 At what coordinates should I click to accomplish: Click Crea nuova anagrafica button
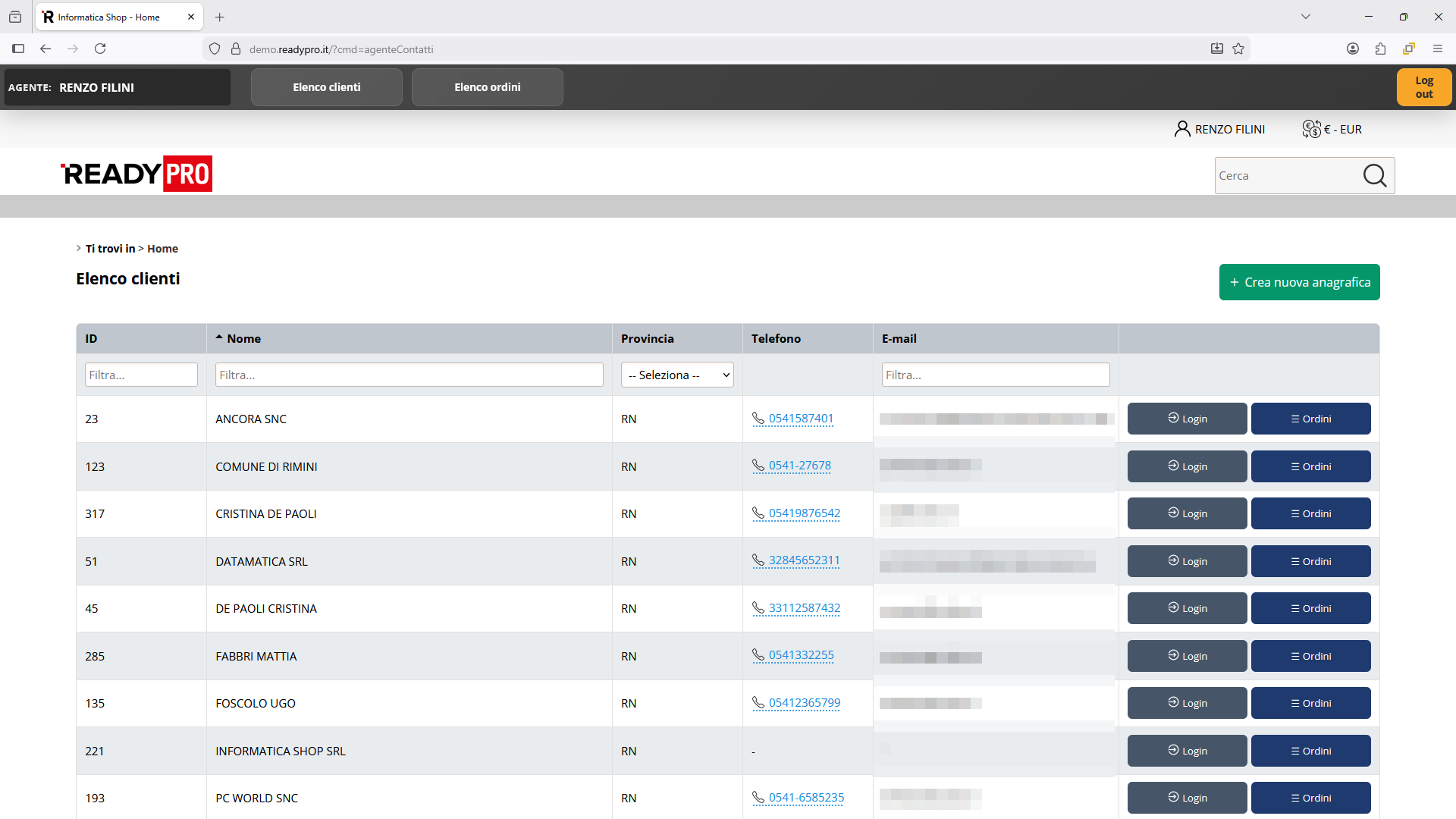pos(1299,282)
